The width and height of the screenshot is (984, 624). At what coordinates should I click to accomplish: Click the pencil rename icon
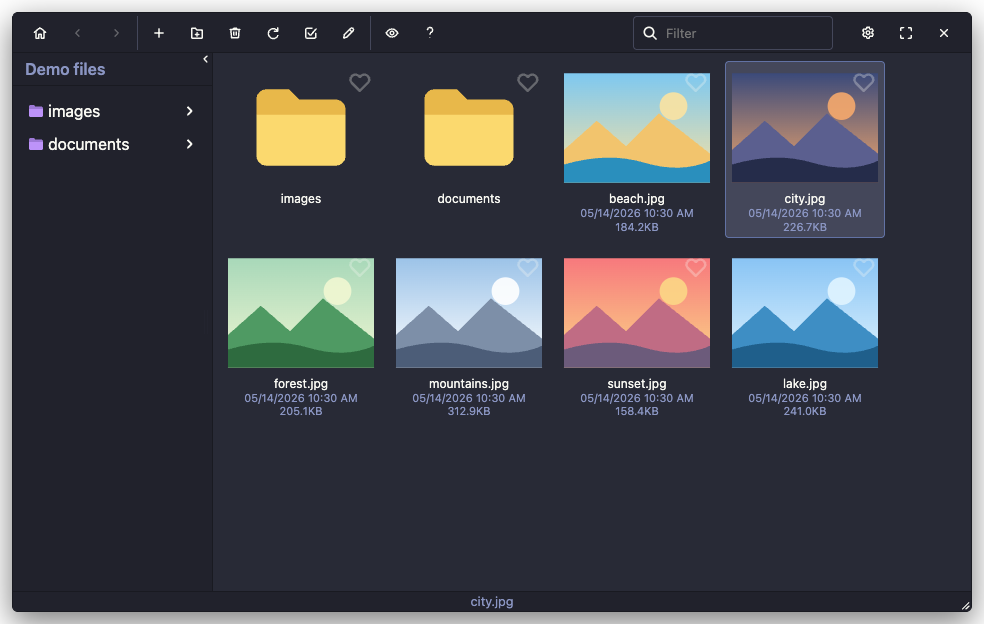pos(349,33)
